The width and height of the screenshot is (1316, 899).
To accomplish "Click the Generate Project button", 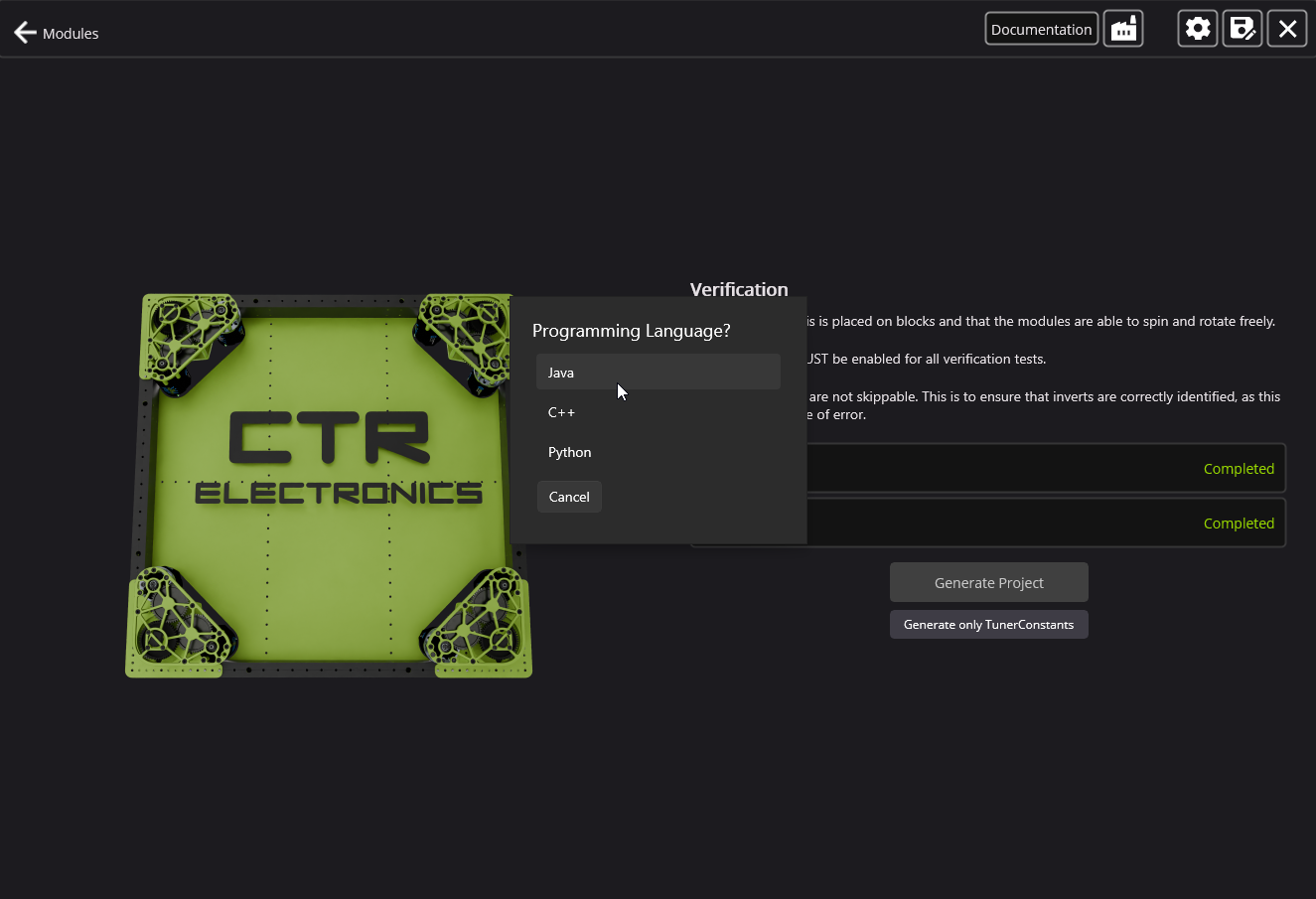I will tap(989, 582).
